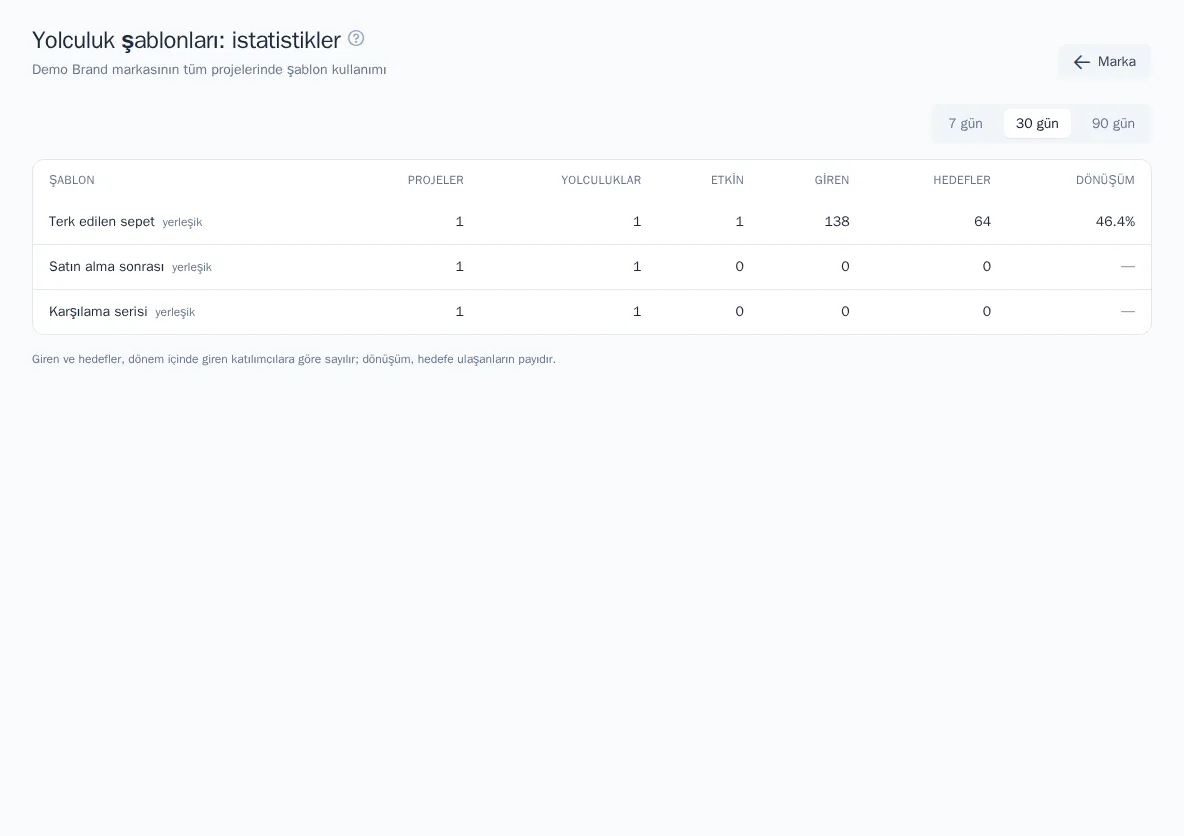Click the 138 entered count cell
This screenshot has width=1184, height=836.
[837, 221]
